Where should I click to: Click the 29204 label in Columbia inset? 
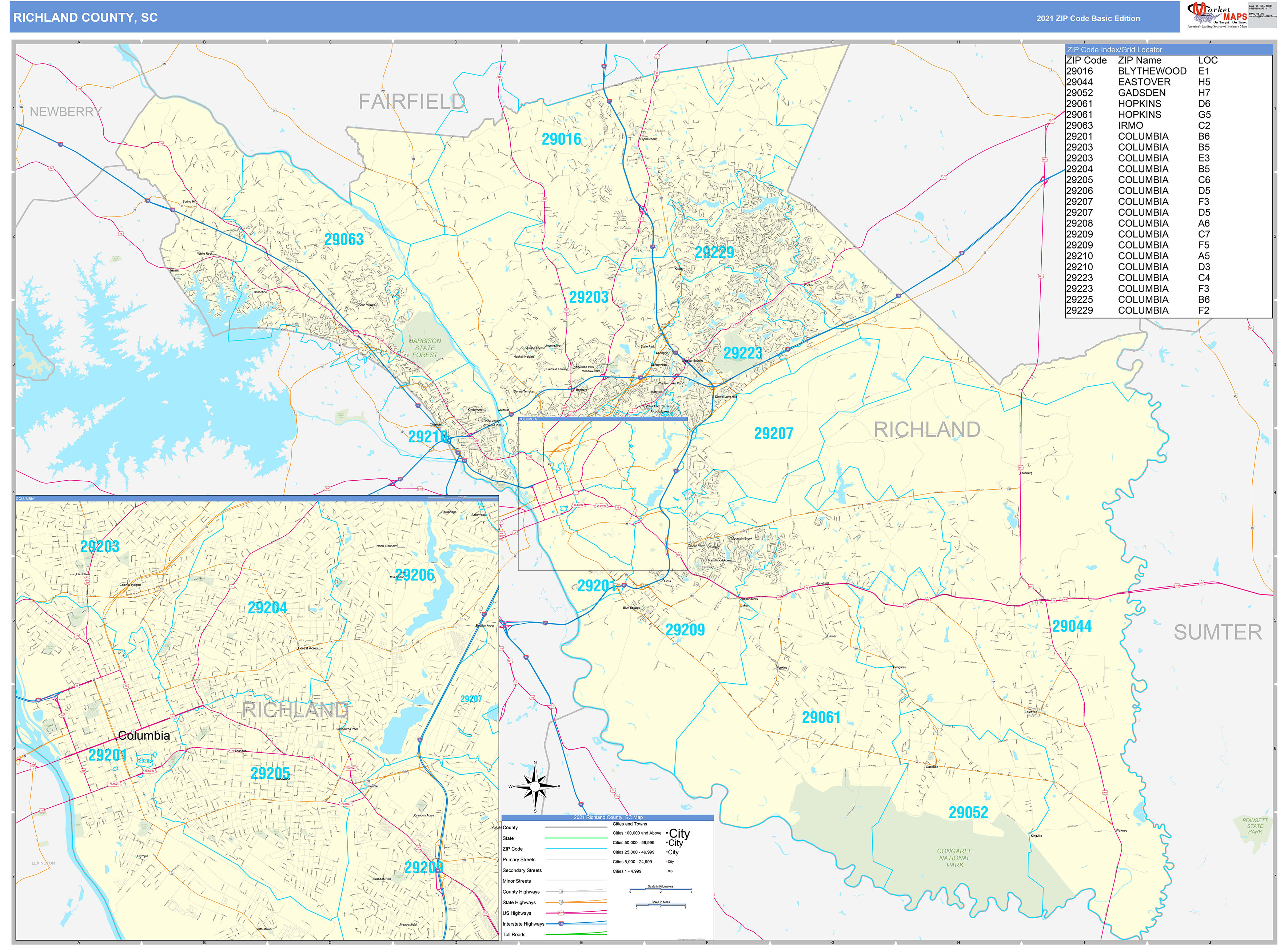click(x=267, y=608)
